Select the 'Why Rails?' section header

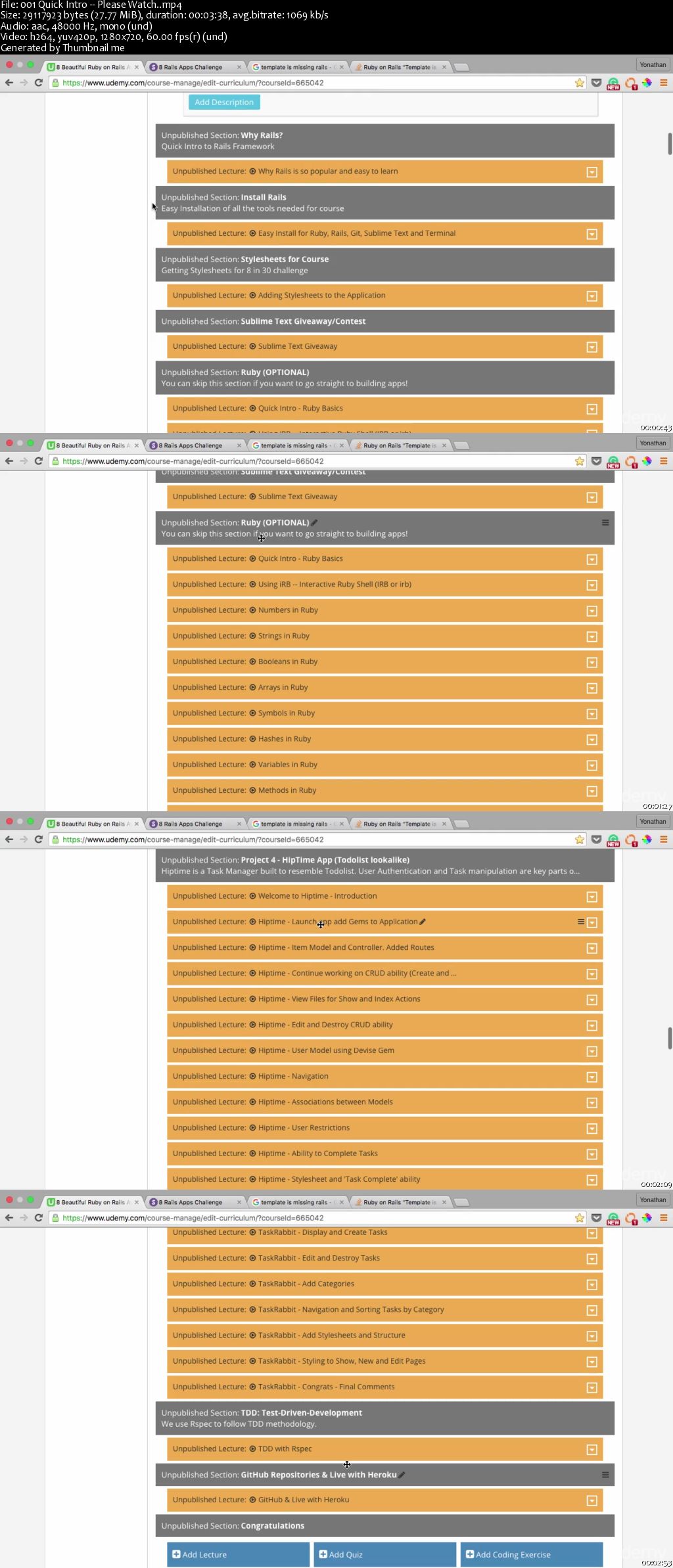pyautogui.click(x=385, y=141)
